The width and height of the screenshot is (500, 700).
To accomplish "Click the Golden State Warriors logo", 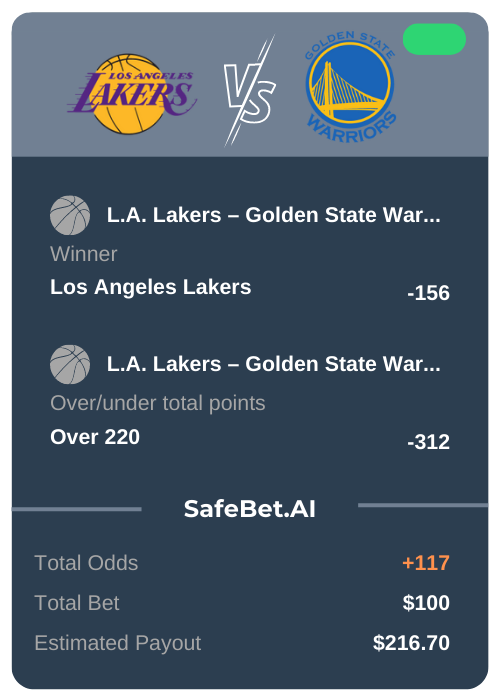I will coord(350,86).
